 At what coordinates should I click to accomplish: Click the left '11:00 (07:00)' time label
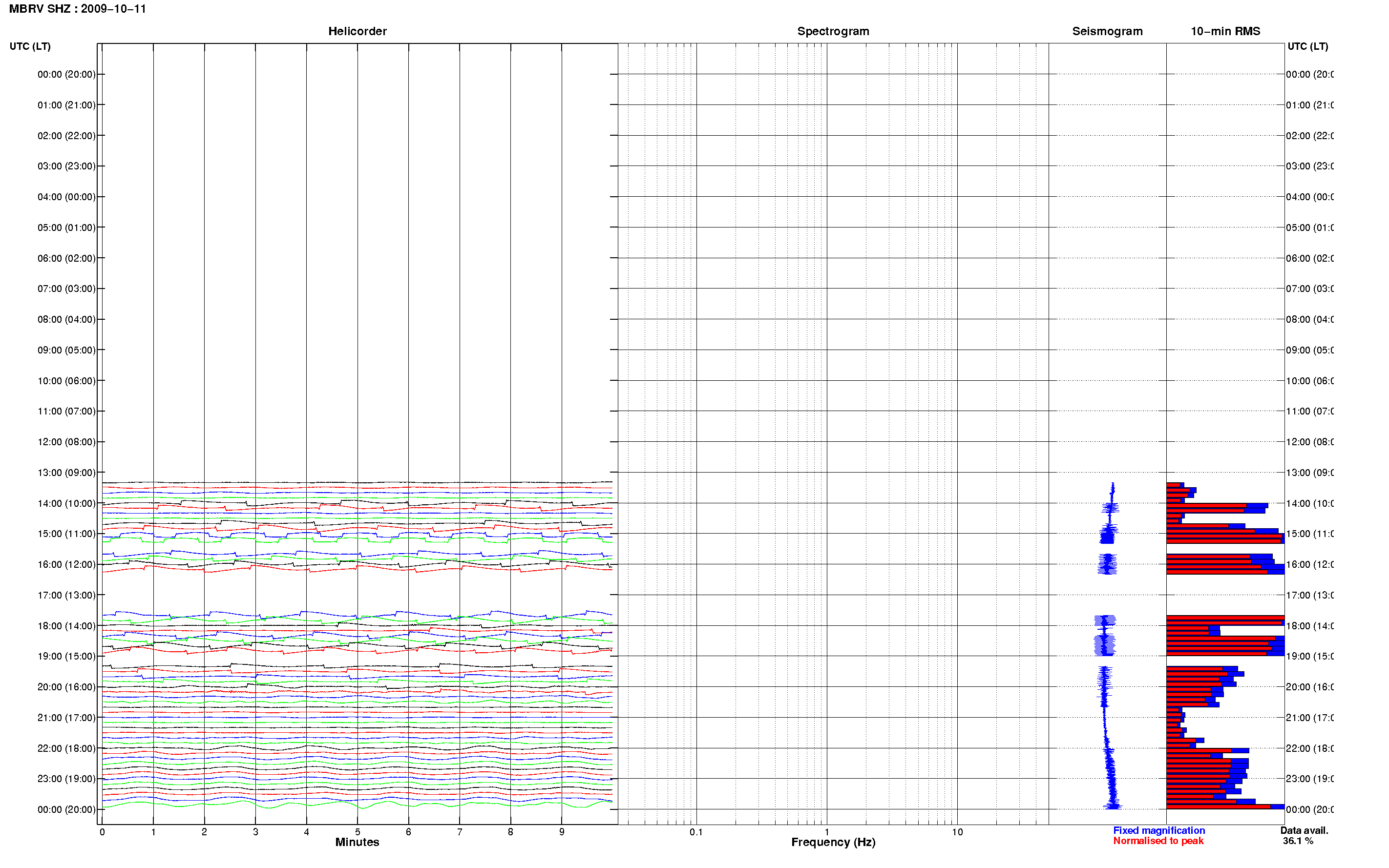[66, 411]
